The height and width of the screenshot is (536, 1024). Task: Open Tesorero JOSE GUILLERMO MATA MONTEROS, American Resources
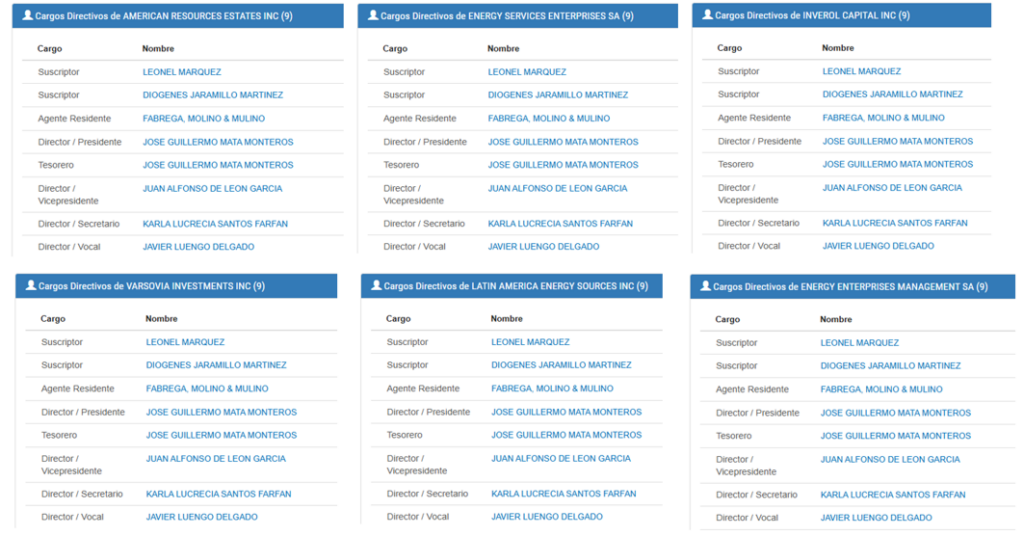(x=218, y=165)
